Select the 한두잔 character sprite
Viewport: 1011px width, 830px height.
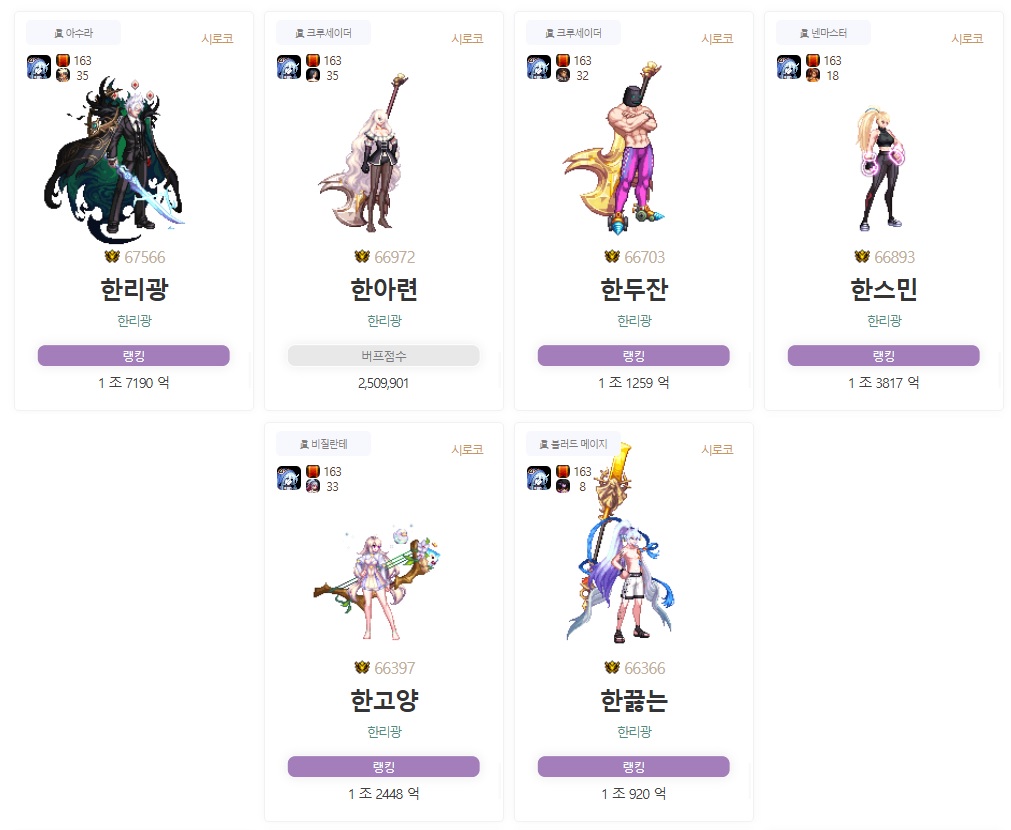tap(618, 148)
